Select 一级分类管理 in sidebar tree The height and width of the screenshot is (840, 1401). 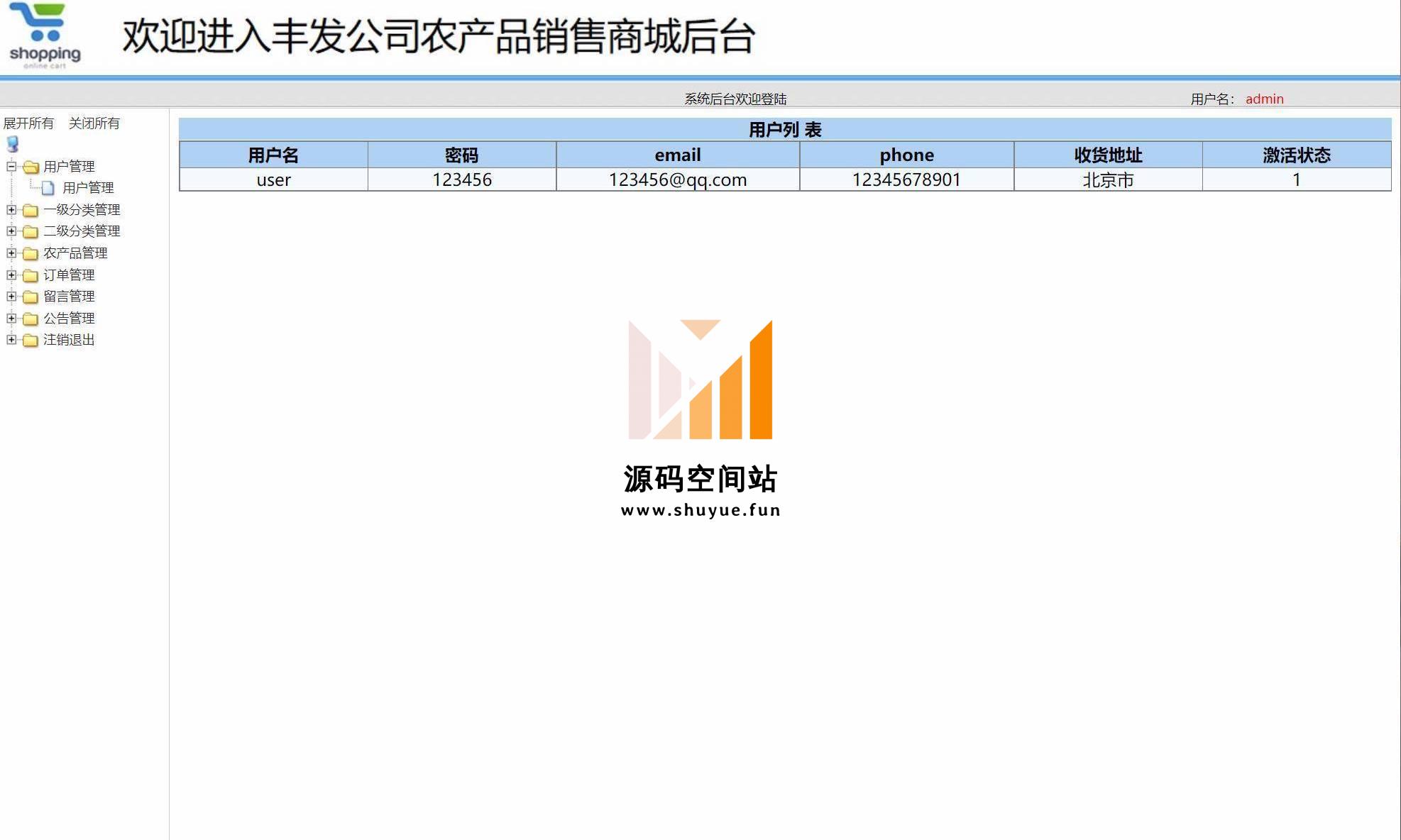pos(82,210)
